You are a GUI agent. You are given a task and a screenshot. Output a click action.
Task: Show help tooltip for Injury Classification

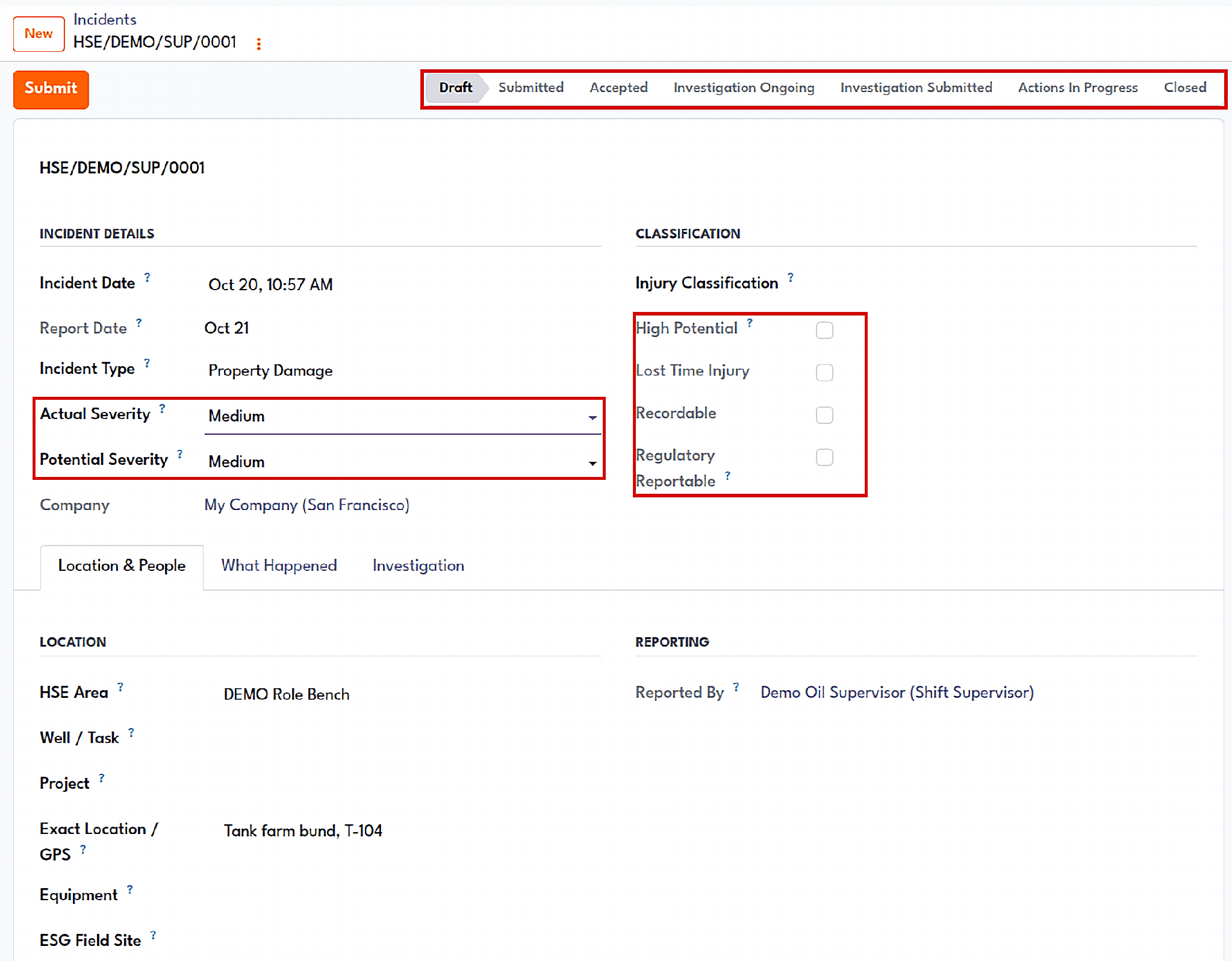[x=791, y=278]
